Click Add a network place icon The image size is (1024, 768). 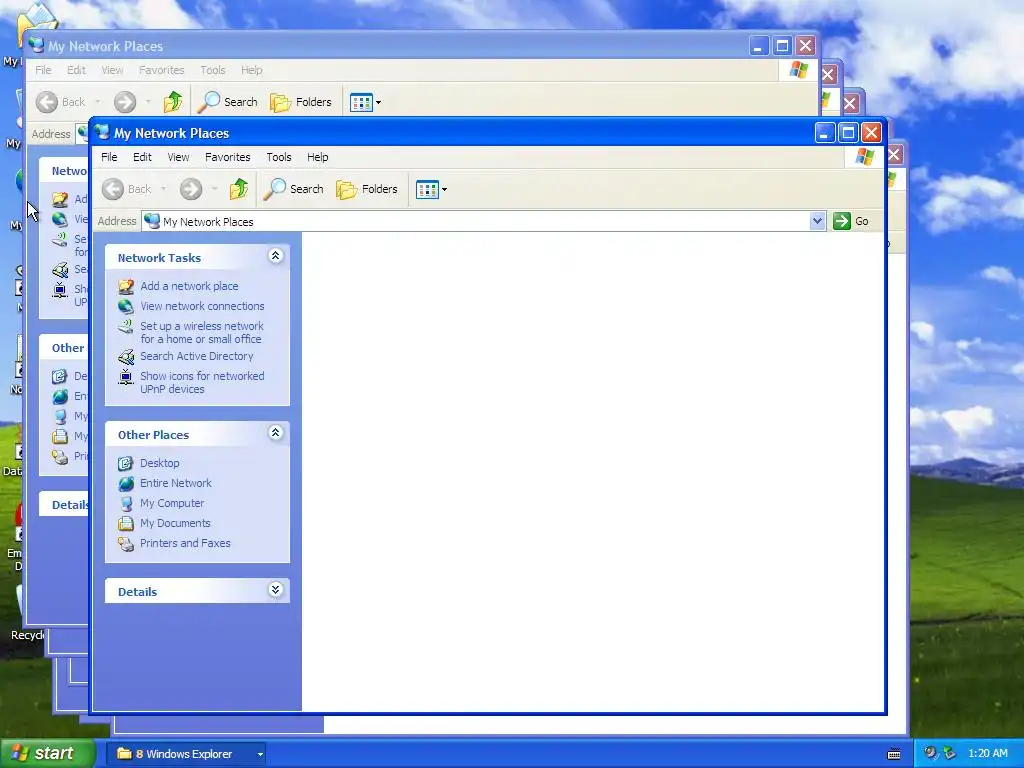coord(125,286)
